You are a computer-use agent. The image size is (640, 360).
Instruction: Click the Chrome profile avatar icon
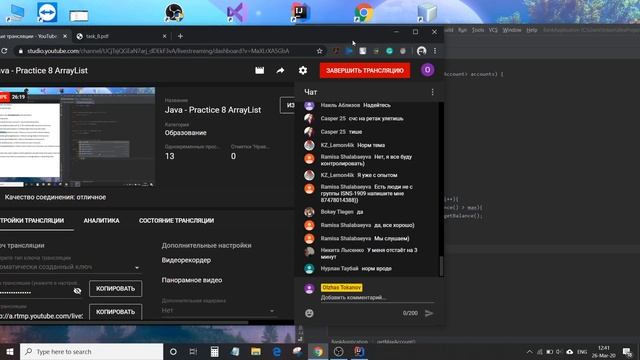point(422,51)
